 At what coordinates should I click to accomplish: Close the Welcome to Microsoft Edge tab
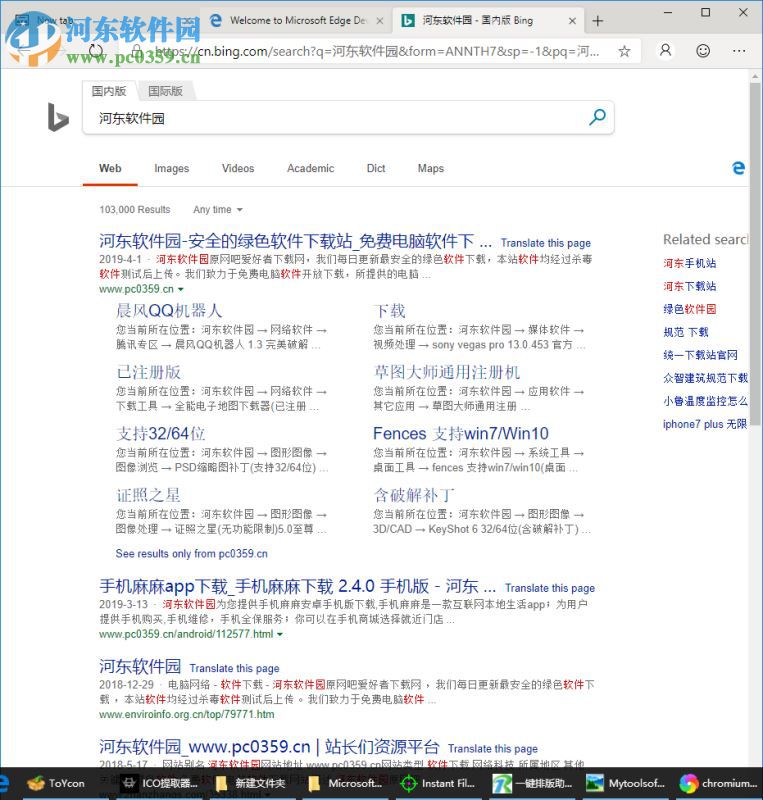pyautogui.click(x=380, y=21)
